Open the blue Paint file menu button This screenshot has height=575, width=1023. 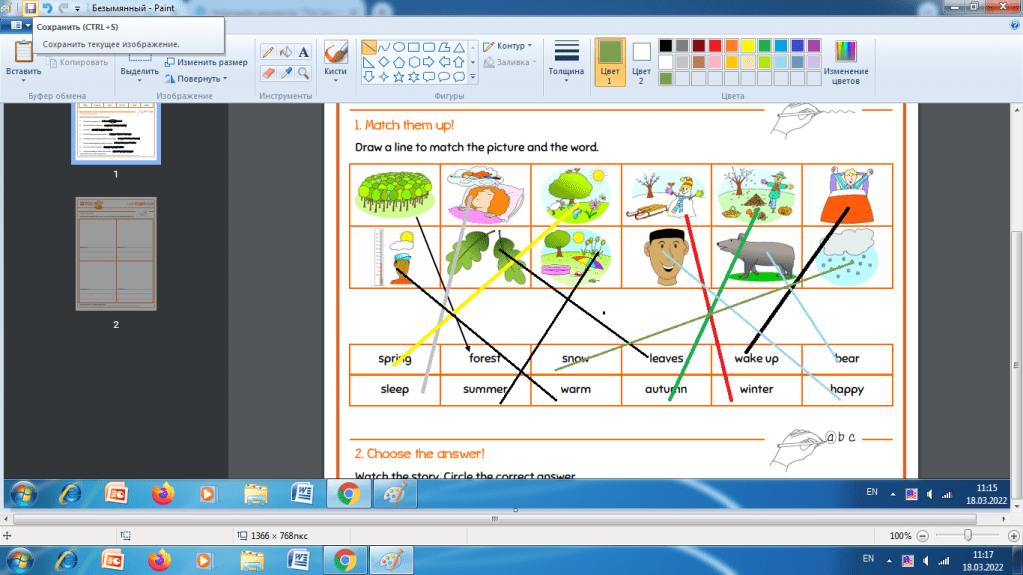click(x=16, y=25)
